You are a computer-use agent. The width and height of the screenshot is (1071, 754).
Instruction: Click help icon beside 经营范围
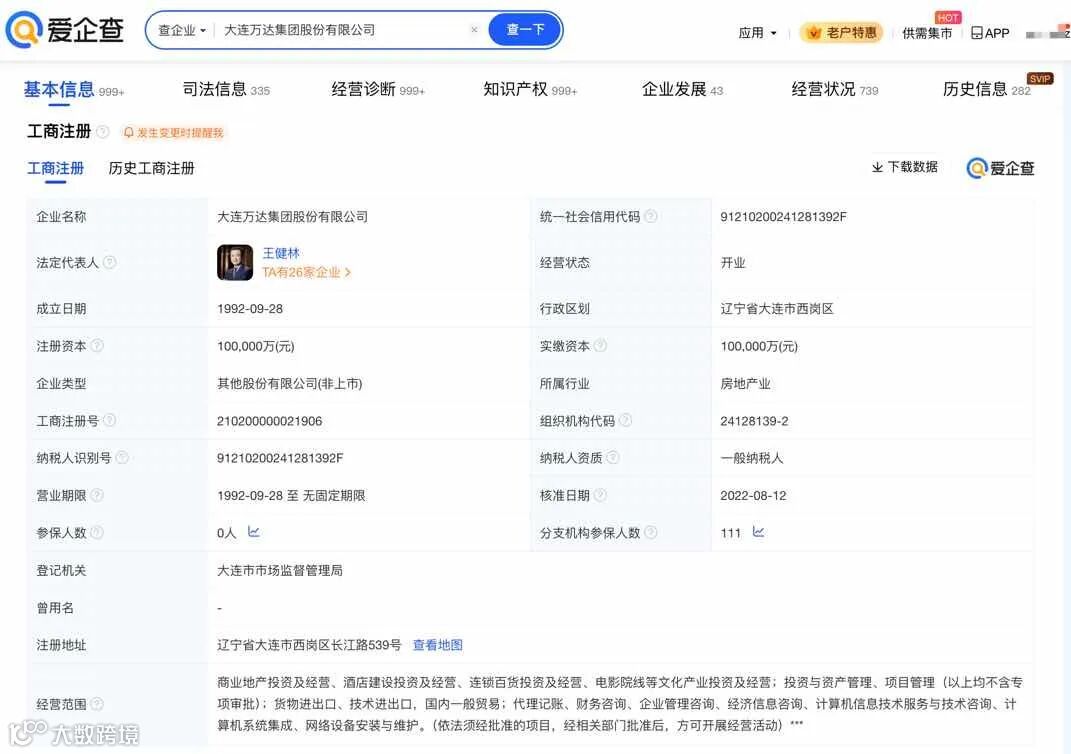(x=97, y=703)
